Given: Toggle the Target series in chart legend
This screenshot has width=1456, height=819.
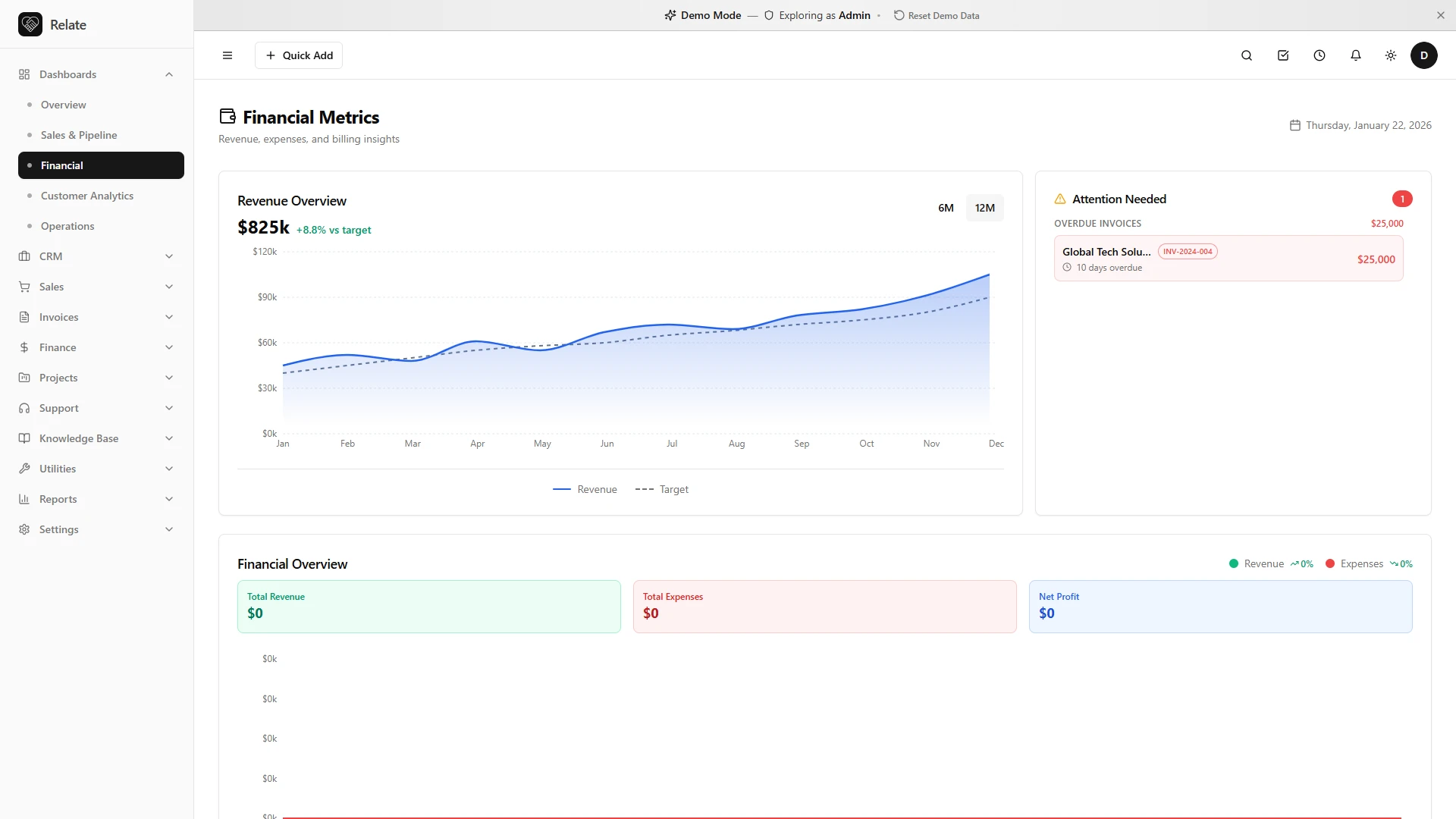Looking at the screenshot, I should (662, 490).
